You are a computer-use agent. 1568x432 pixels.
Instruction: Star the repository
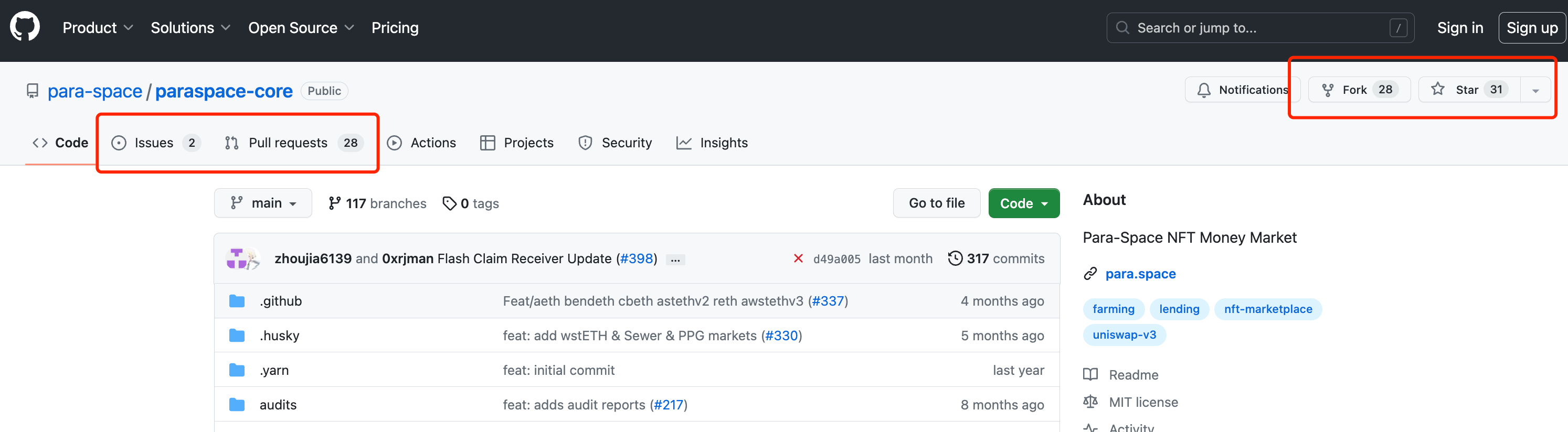click(x=1469, y=90)
